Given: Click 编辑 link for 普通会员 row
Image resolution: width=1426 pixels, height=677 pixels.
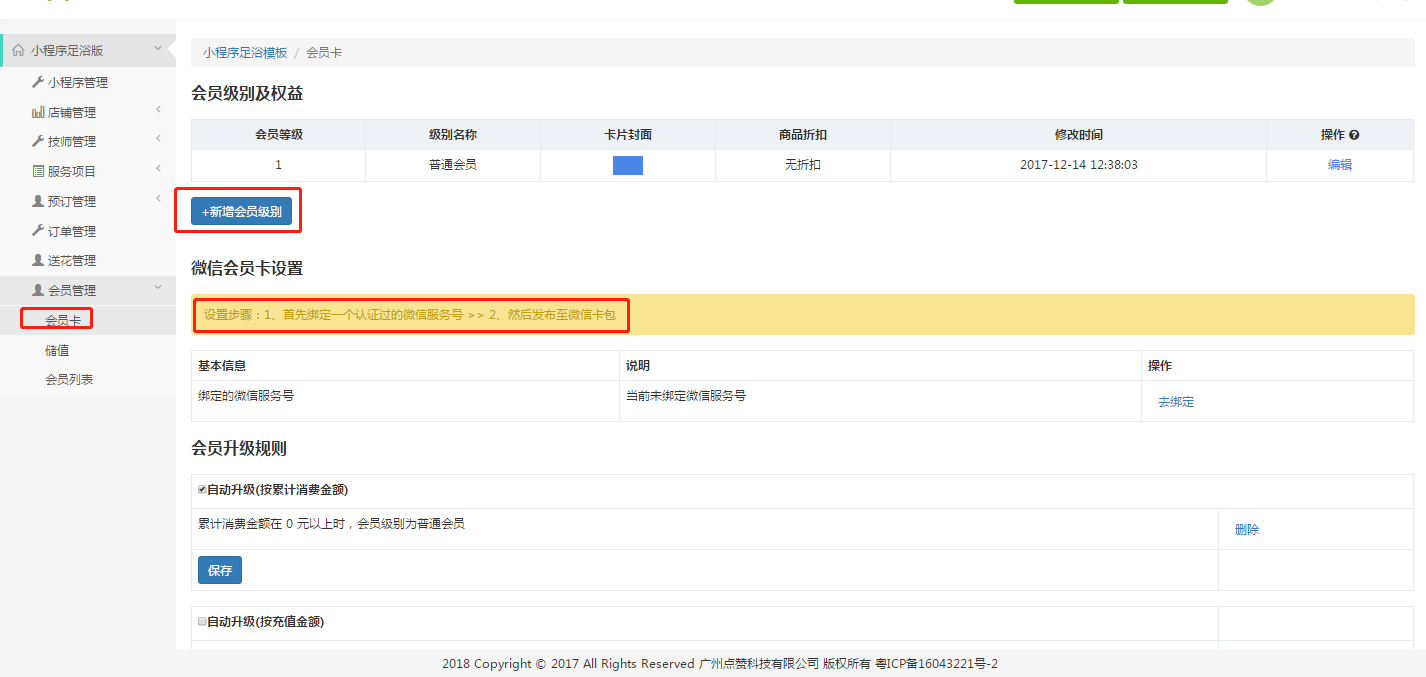Looking at the screenshot, I should [x=1339, y=165].
